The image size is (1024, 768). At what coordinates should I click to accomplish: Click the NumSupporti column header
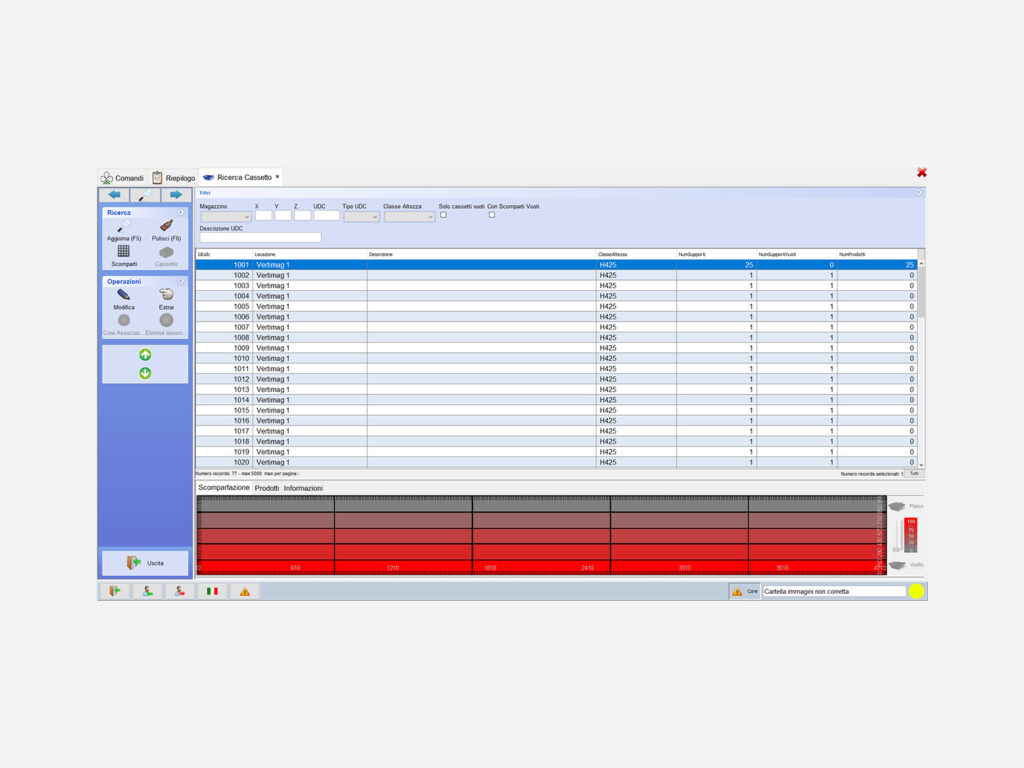click(x=716, y=254)
